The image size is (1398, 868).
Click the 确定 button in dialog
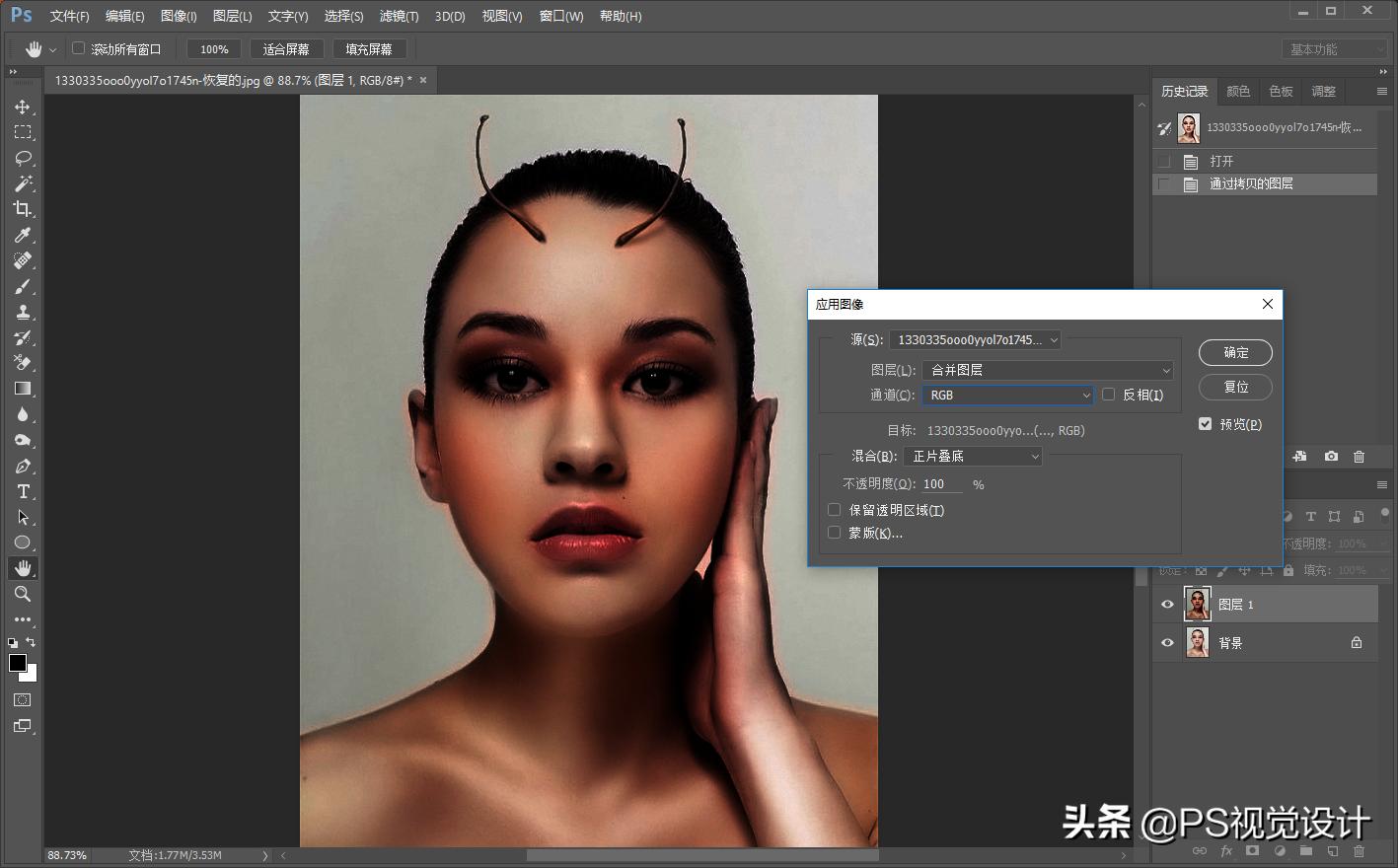[1235, 352]
